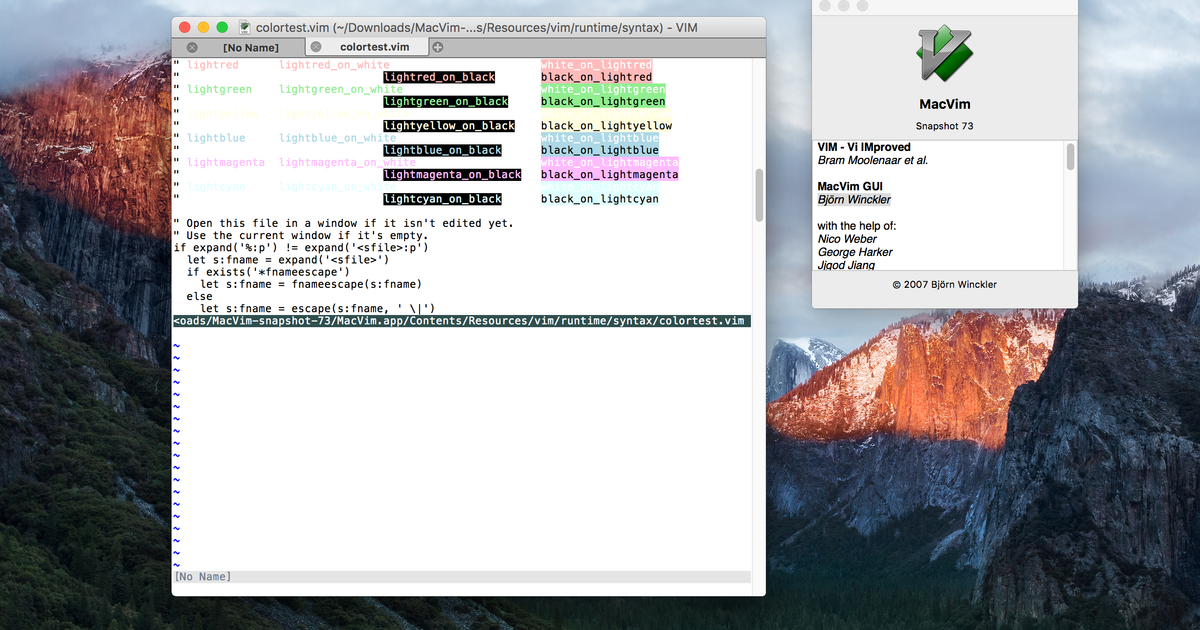Click the VIM editor scrollbar thumb
The height and width of the screenshot is (630, 1200).
coord(759,194)
